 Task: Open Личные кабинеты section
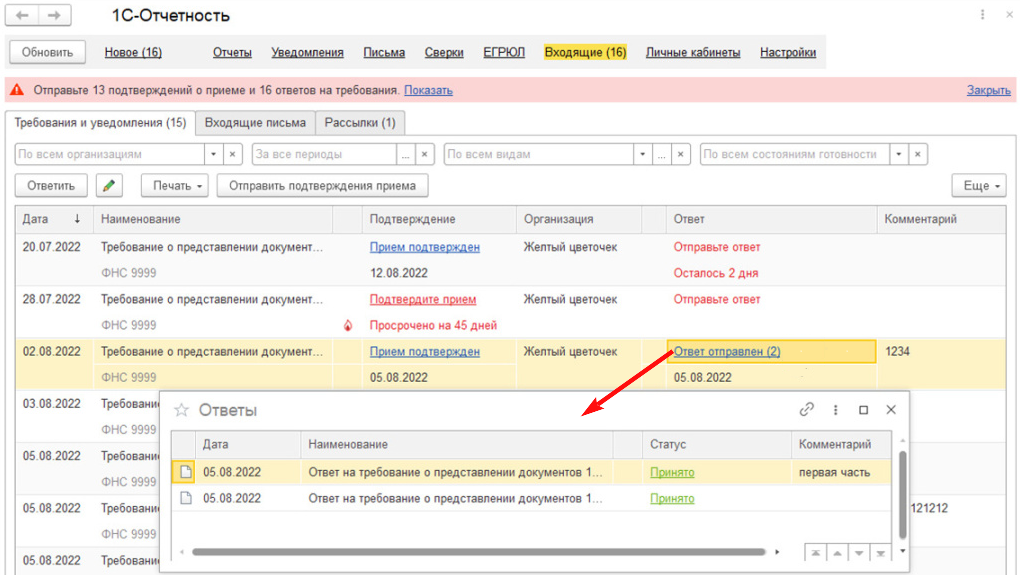[693, 52]
